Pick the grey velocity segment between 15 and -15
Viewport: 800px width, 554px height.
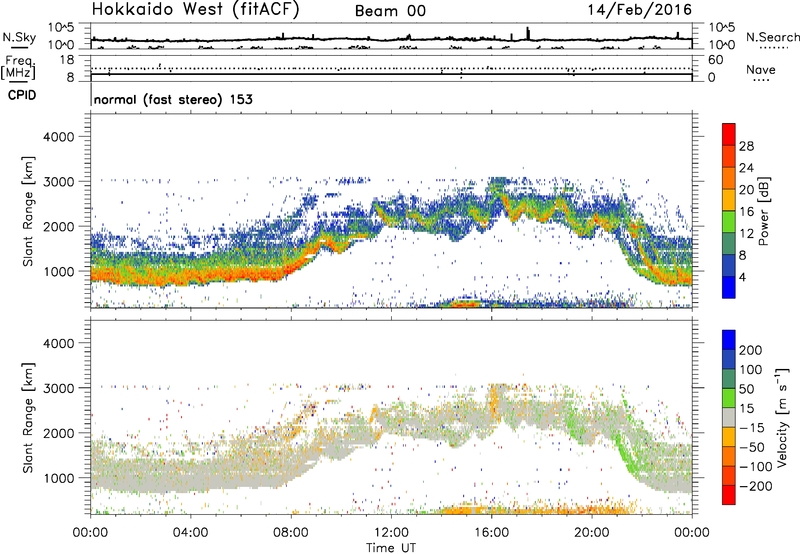(729, 417)
